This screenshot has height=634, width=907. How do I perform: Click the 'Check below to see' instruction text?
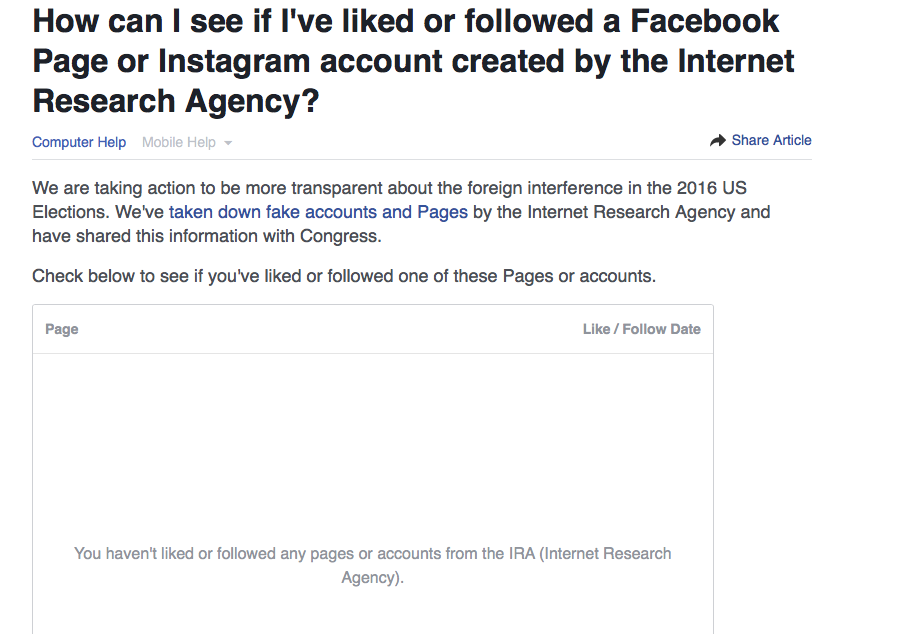[344, 276]
